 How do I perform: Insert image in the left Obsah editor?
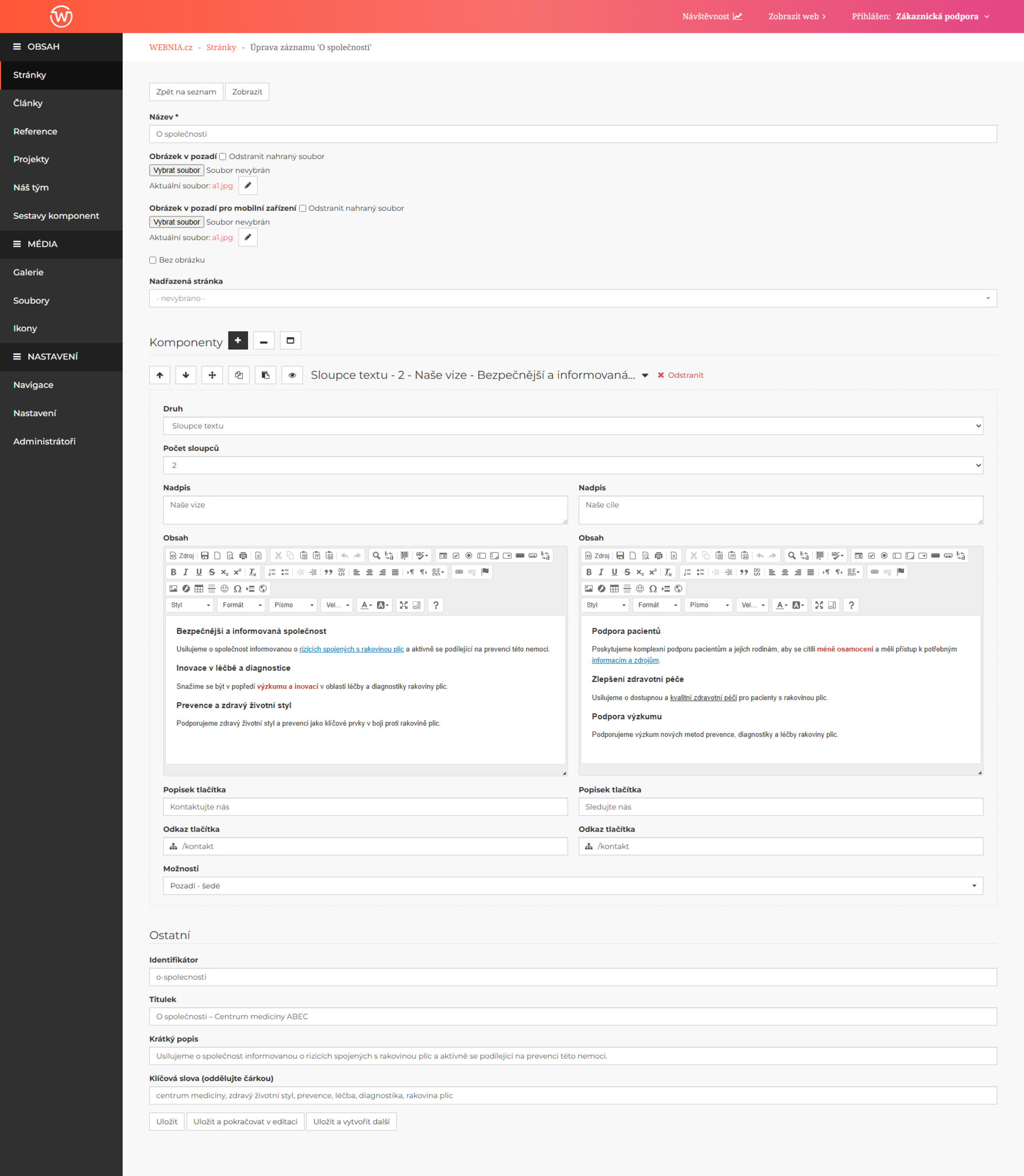173,589
